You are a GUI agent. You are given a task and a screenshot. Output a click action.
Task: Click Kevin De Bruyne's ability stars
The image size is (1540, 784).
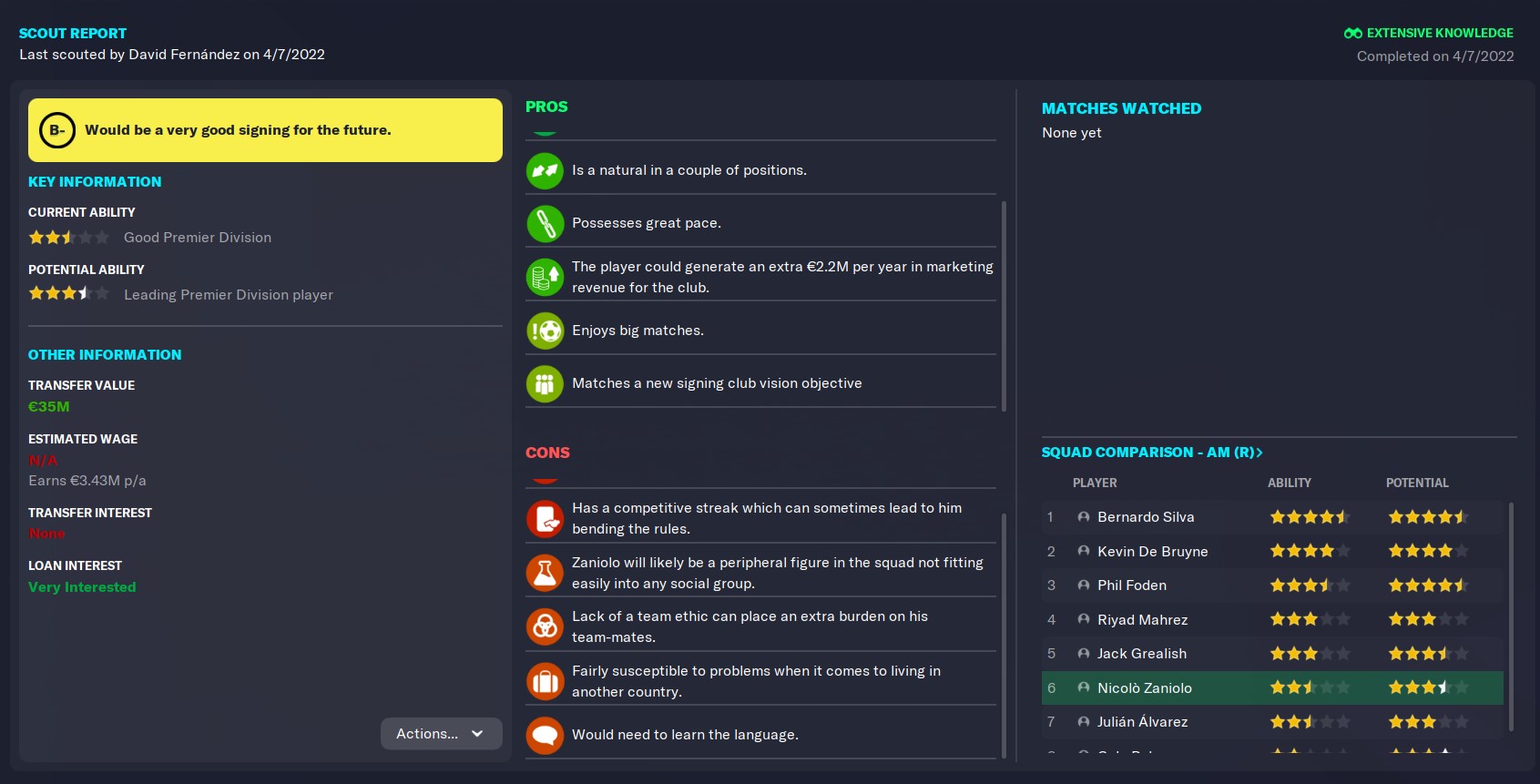pos(1310,551)
